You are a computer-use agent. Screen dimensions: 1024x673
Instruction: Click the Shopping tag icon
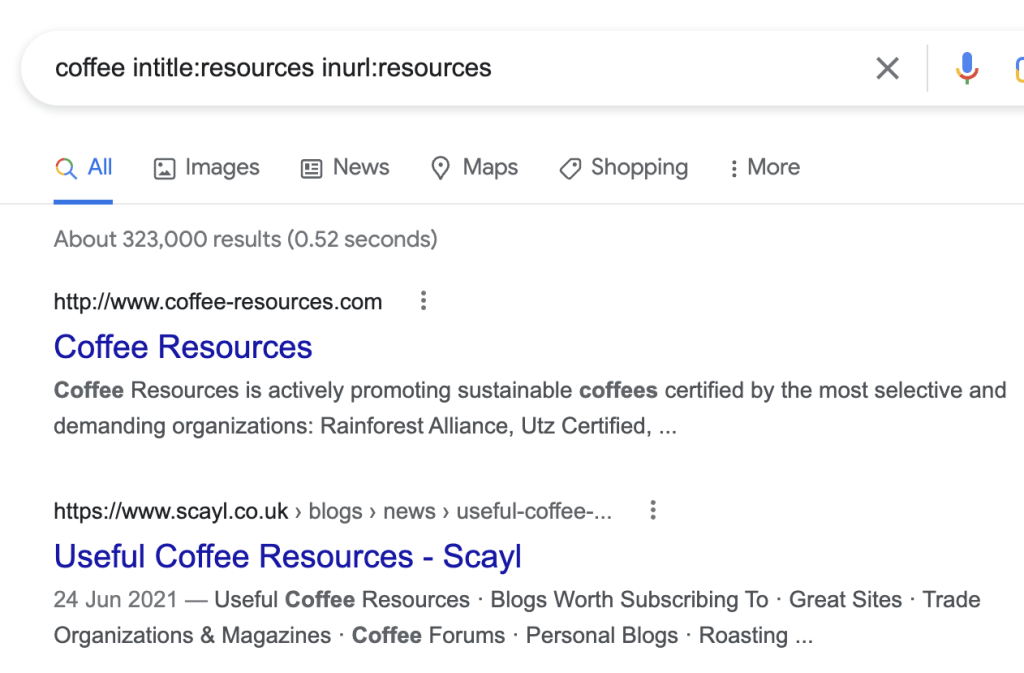[x=570, y=168]
